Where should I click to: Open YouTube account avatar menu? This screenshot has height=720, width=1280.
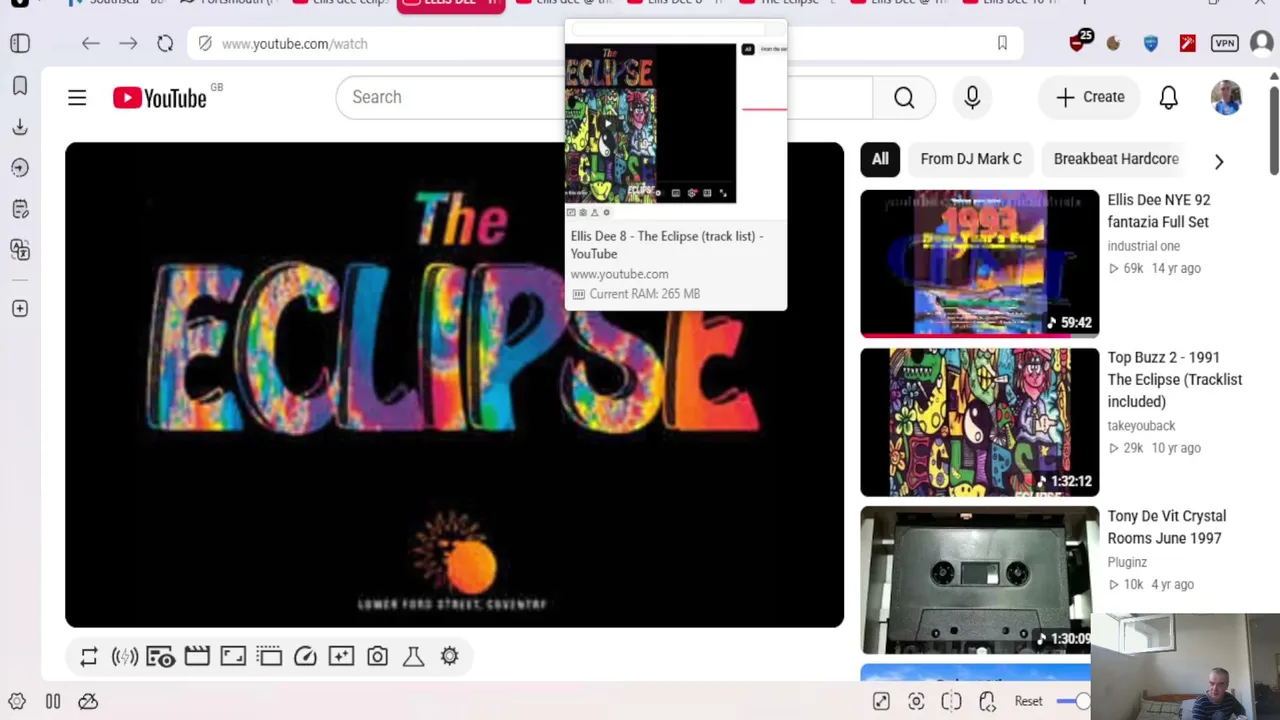click(1226, 97)
